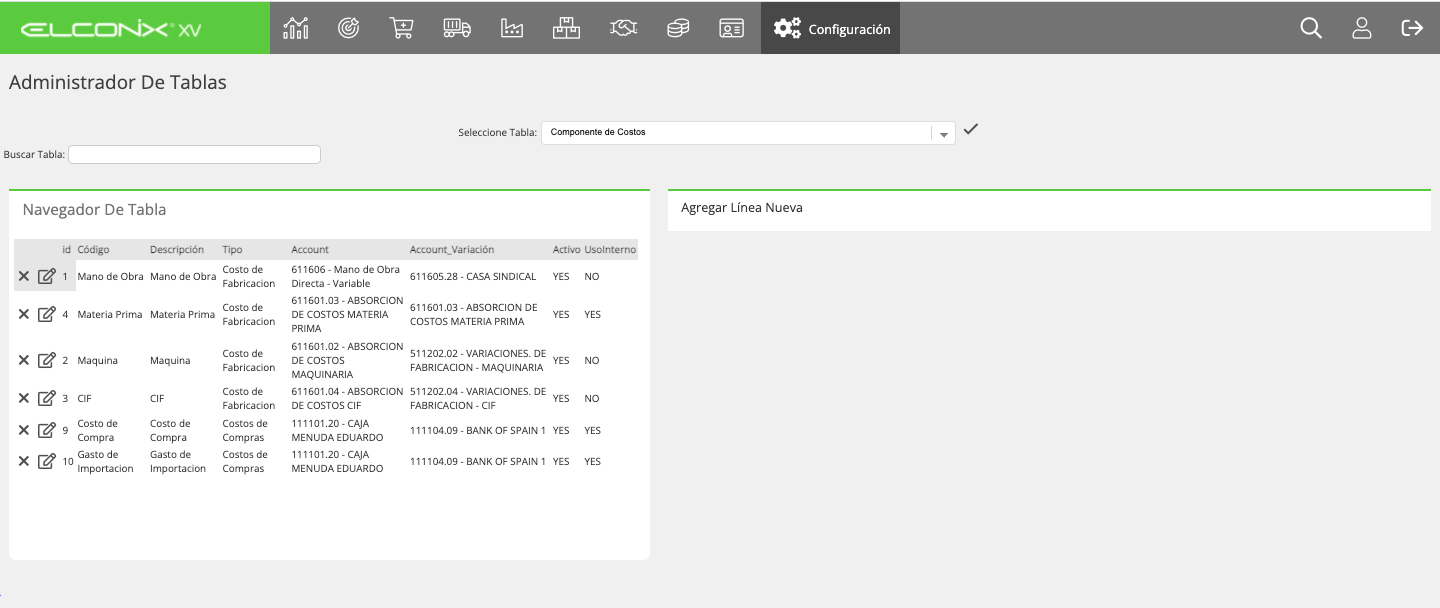This screenshot has width=1440, height=608.
Task: Expand the Seleccione Tabla dropdown
Action: point(943,133)
